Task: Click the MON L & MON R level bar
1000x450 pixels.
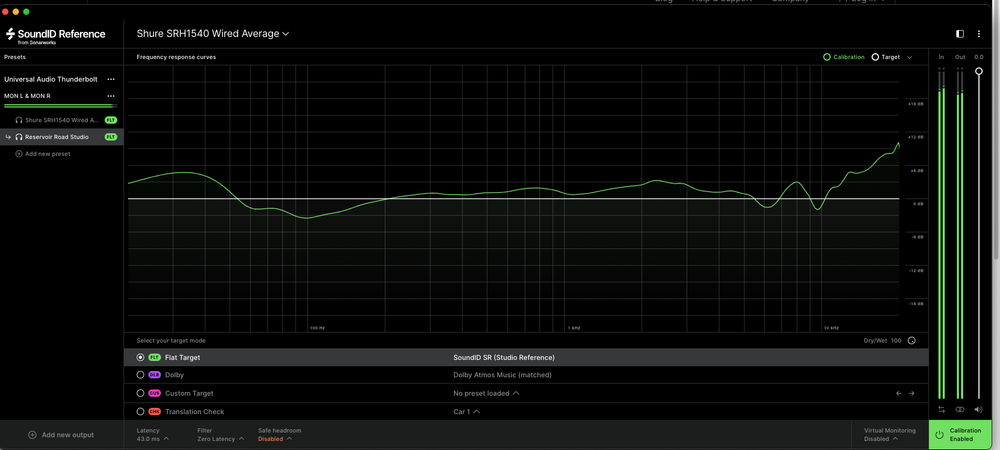Action: (x=61, y=106)
